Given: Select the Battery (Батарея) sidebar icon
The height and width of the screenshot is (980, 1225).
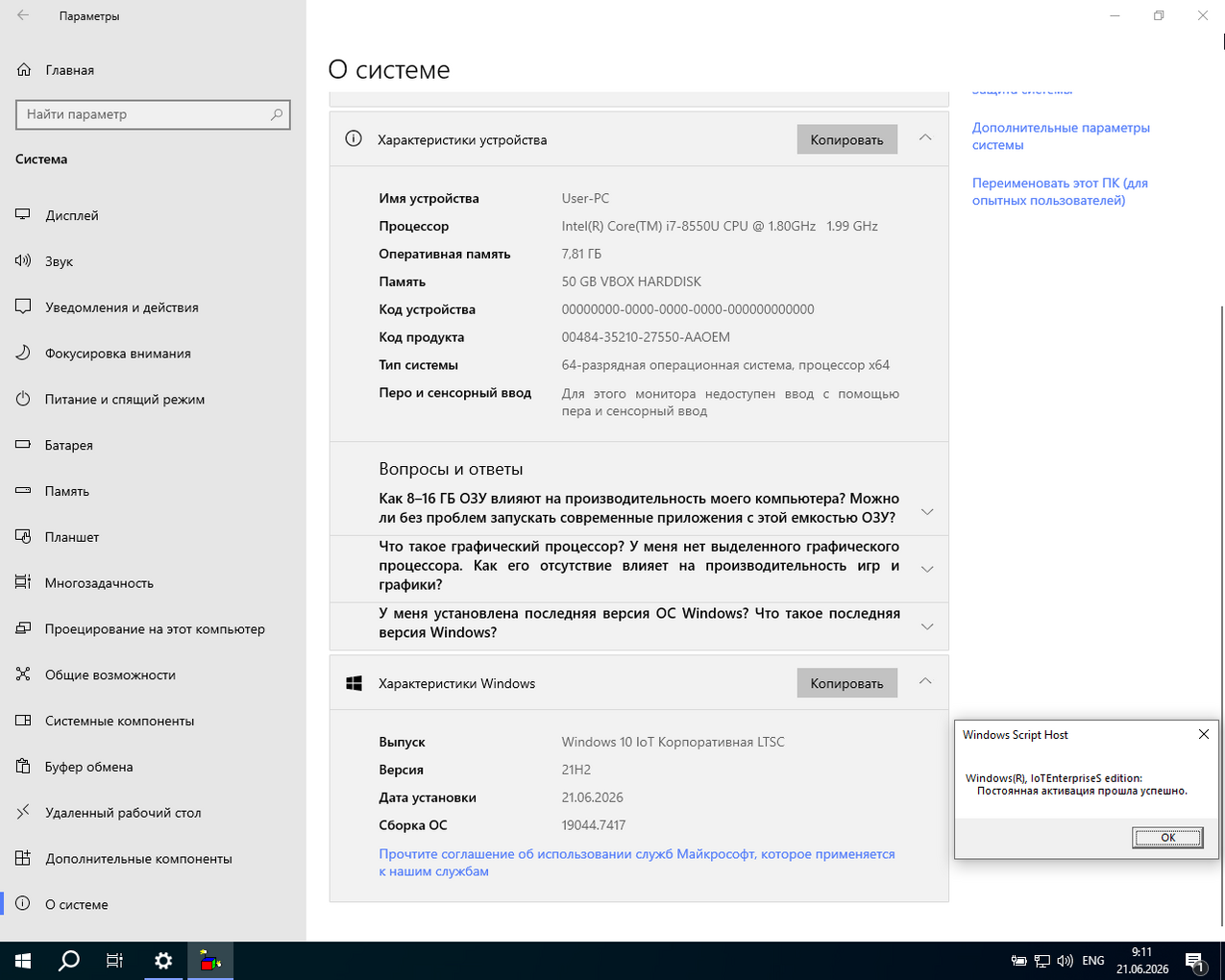Looking at the screenshot, I should click(23, 445).
